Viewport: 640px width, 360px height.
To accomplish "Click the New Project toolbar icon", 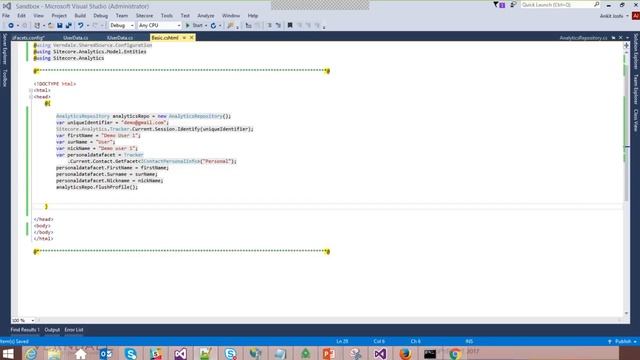I will pos(37,25).
